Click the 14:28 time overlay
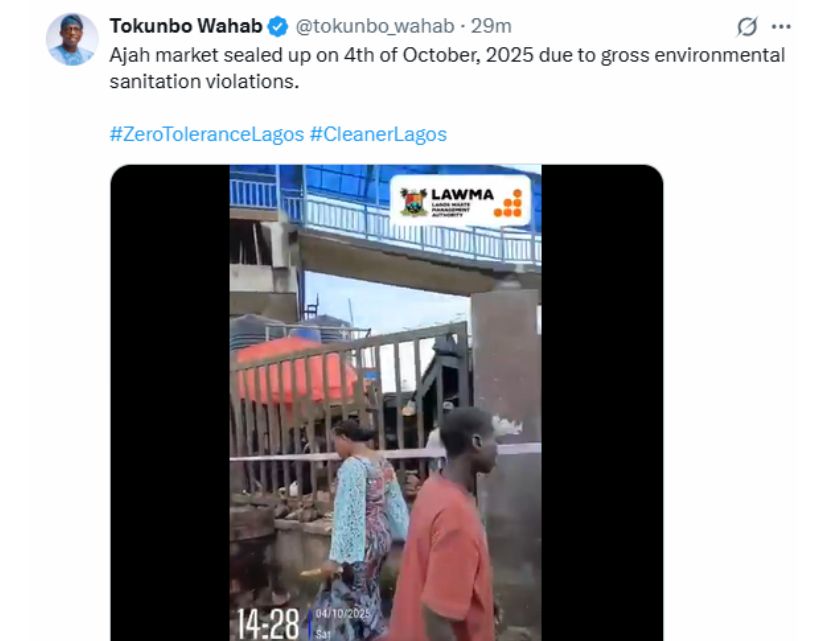Image resolution: width=828 pixels, height=641 pixels. (x=268, y=624)
